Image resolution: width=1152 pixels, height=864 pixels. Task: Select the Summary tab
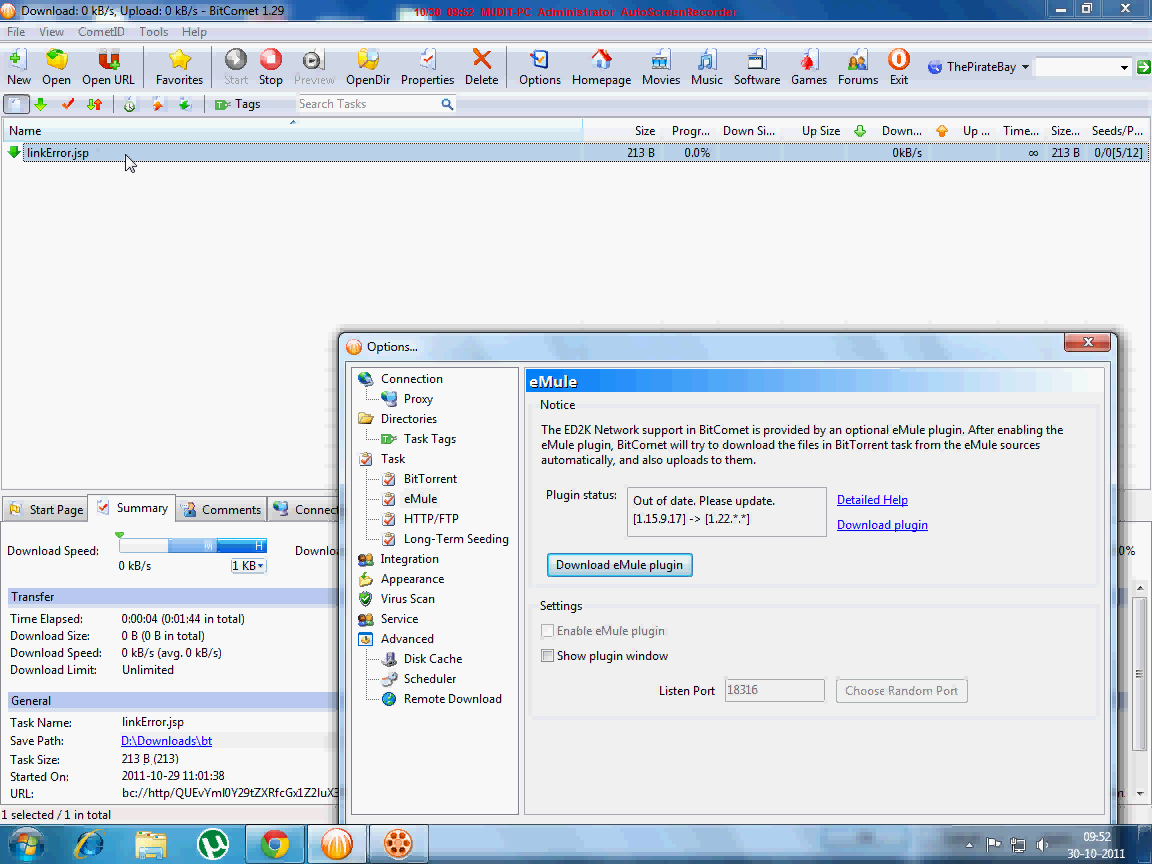[132, 508]
